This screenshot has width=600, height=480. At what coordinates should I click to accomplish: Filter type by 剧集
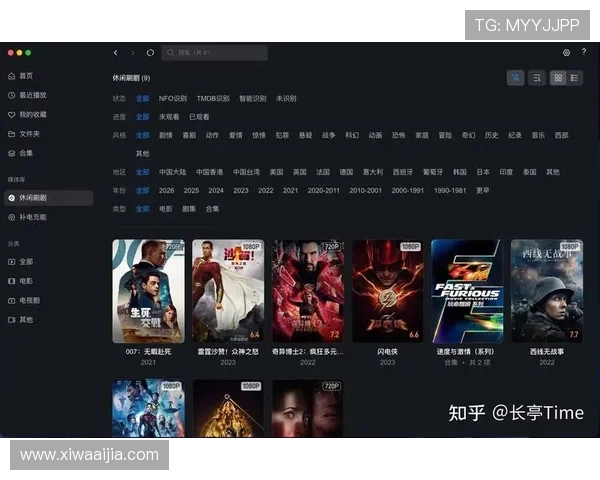pyautogui.click(x=189, y=209)
